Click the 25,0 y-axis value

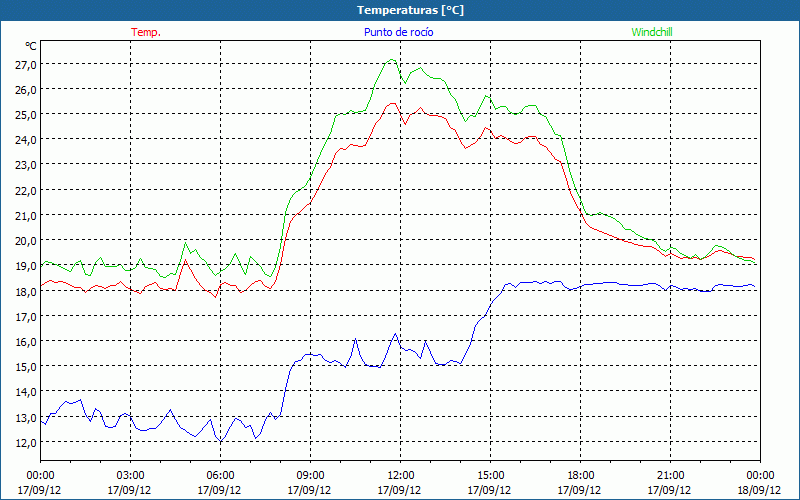[x=26, y=115]
